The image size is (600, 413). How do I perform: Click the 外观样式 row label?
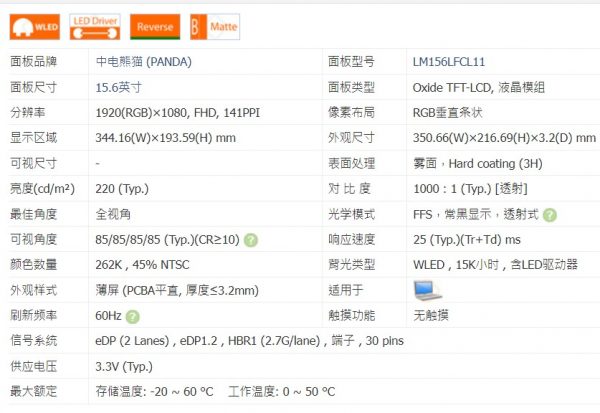(x=33, y=290)
